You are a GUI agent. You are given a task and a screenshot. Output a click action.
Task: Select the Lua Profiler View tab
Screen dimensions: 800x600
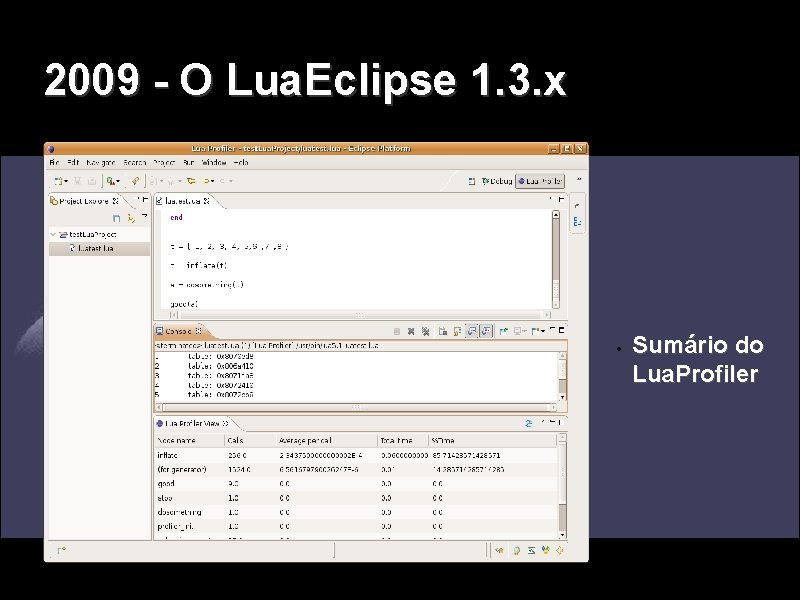tap(192, 423)
